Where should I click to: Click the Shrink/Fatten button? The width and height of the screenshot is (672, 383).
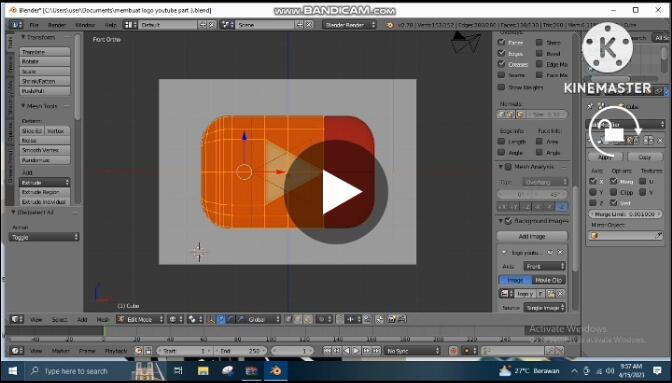pos(45,81)
